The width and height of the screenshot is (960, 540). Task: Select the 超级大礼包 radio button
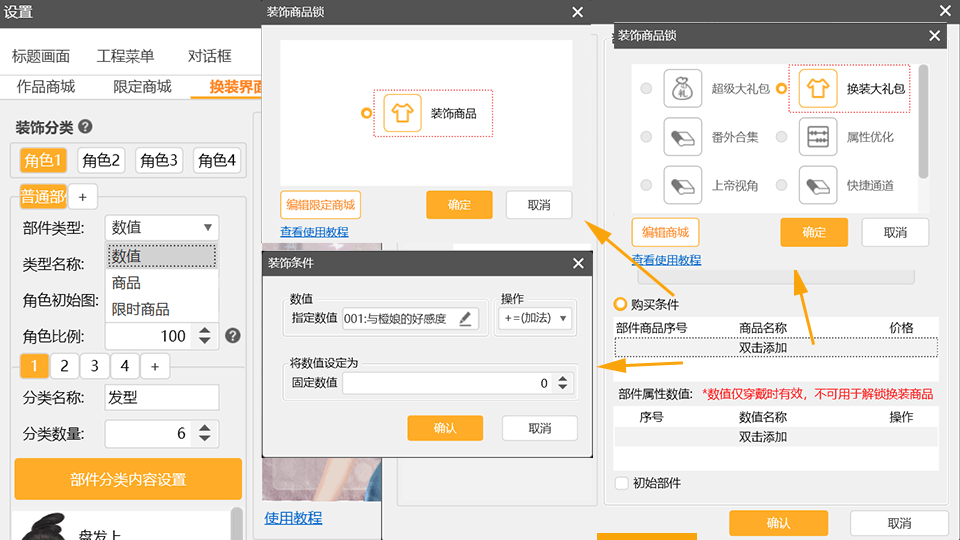click(x=646, y=89)
